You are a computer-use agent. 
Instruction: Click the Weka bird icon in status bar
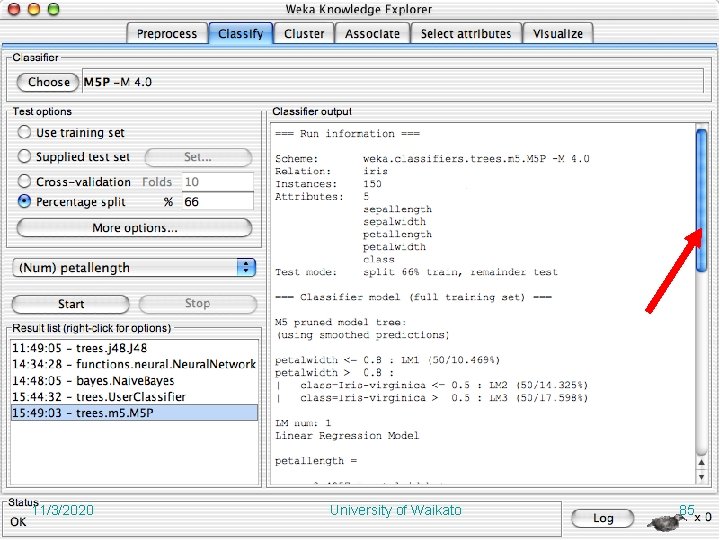[666, 521]
